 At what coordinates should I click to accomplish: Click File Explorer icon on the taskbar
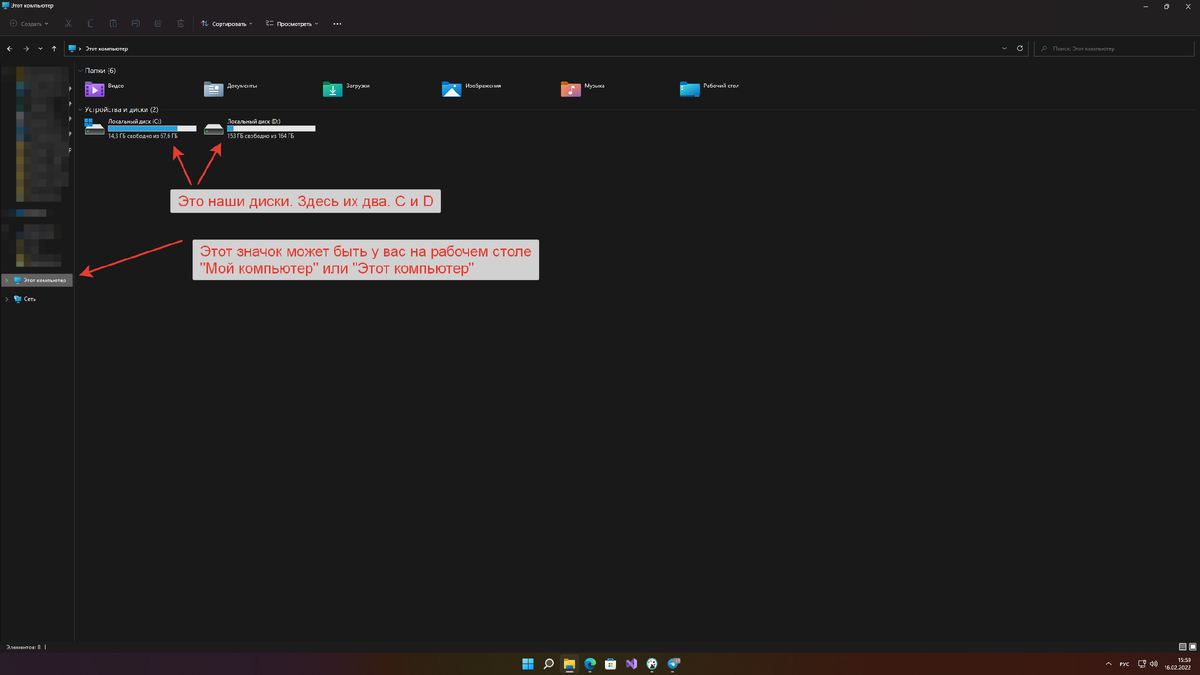[569, 664]
